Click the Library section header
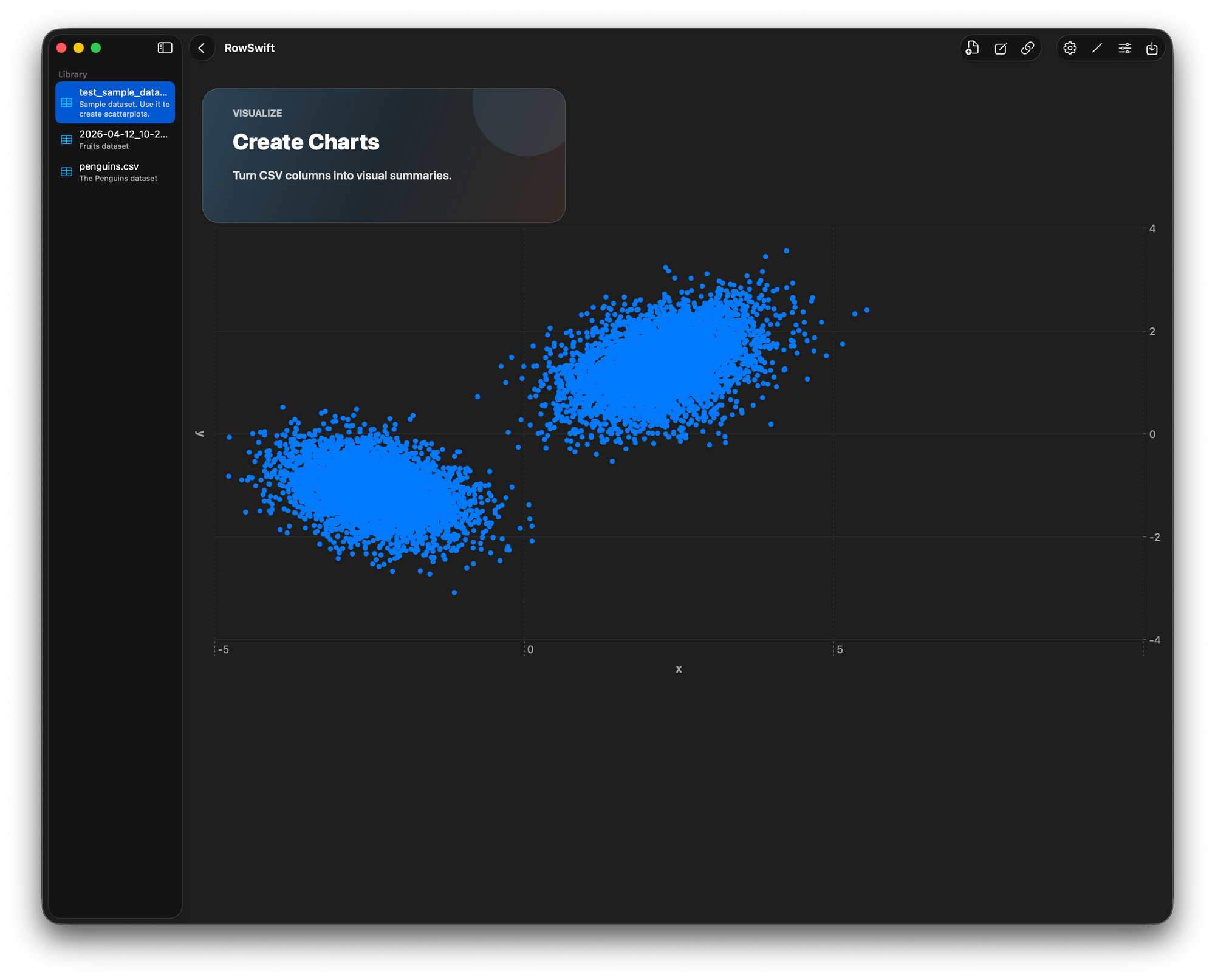The height and width of the screenshot is (980, 1215). coord(72,74)
